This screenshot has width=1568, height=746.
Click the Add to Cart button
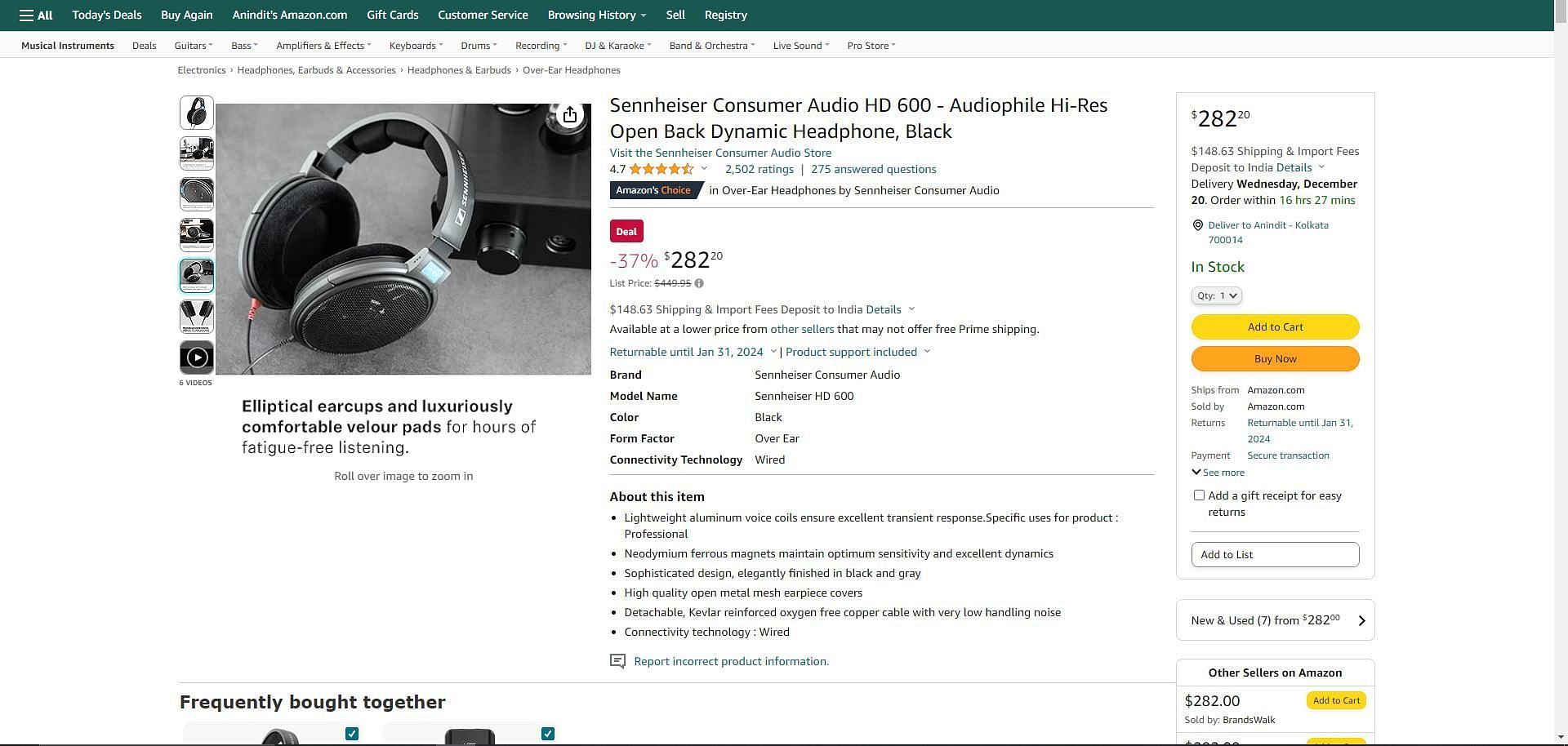[x=1275, y=326]
